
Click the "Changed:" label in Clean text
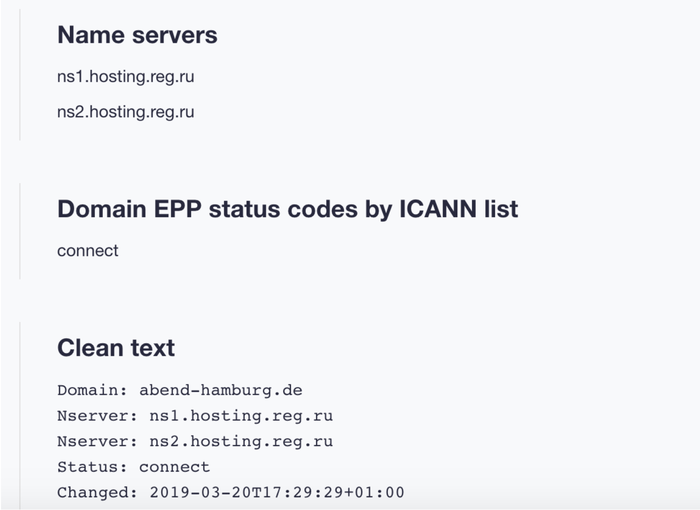(94, 493)
